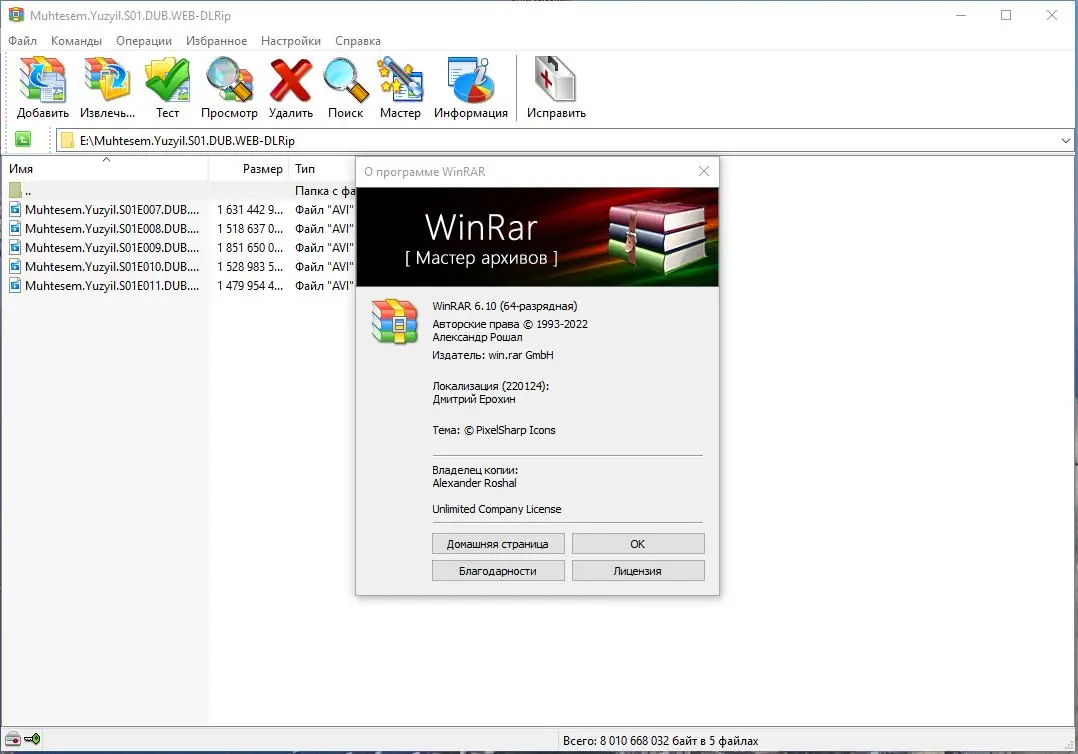The image size is (1078, 754).
Task: Click the Удалить (Delete) toolbar icon
Action: pyautogui.click(x=290, y=78)
